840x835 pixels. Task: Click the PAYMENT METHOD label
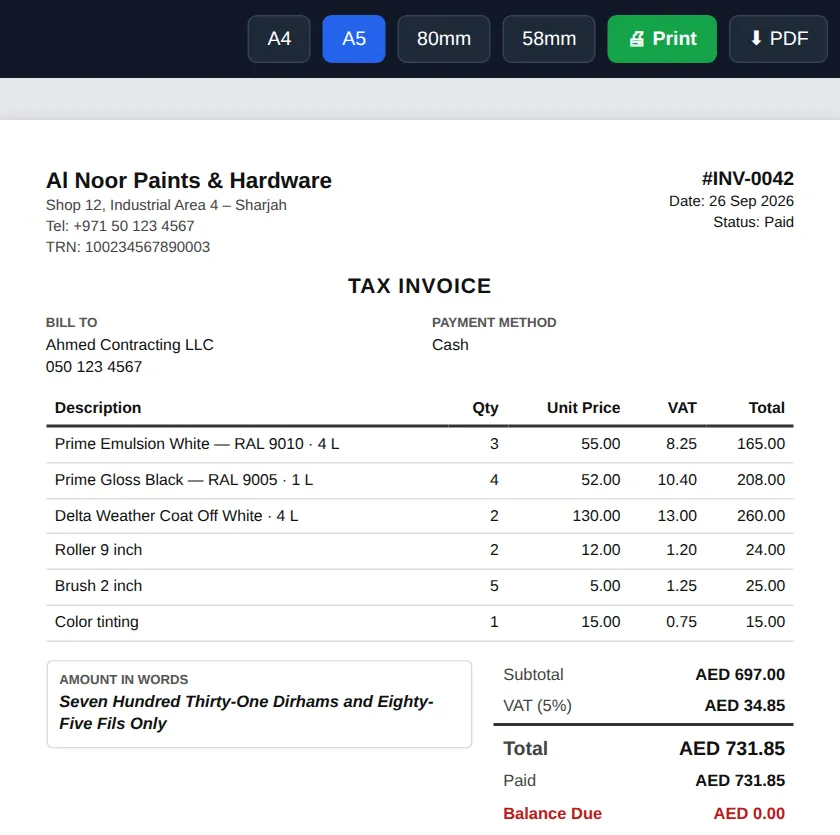(x=494, y=322)
